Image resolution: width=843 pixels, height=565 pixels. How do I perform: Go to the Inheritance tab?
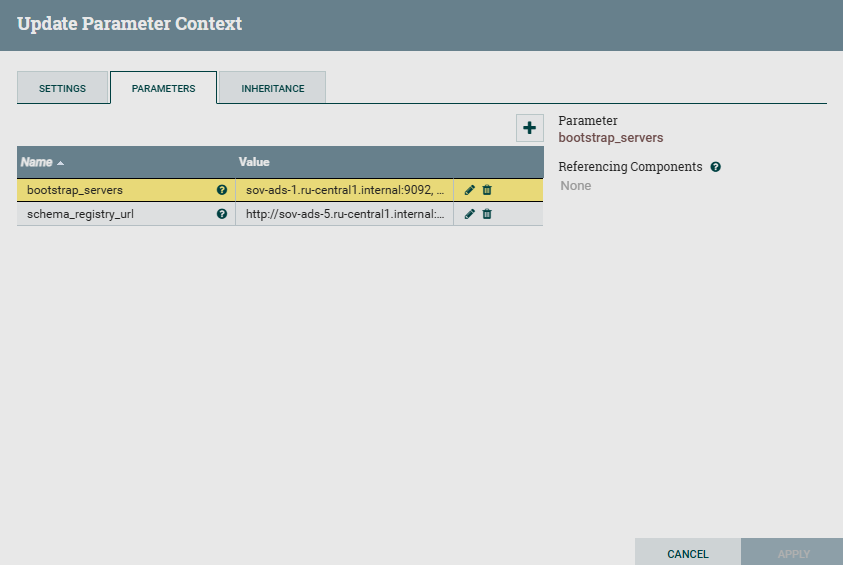click(273, 88)
